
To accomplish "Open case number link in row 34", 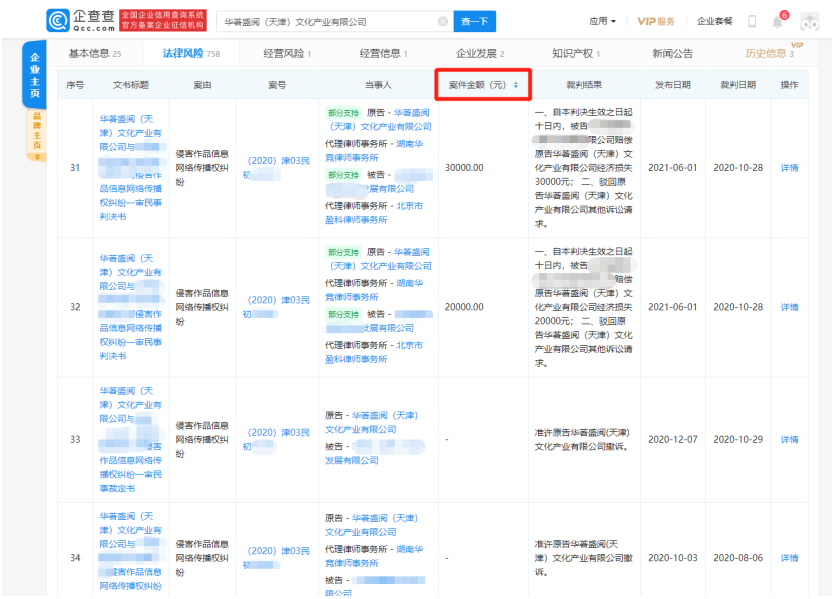I will click(x=276, y=558).
